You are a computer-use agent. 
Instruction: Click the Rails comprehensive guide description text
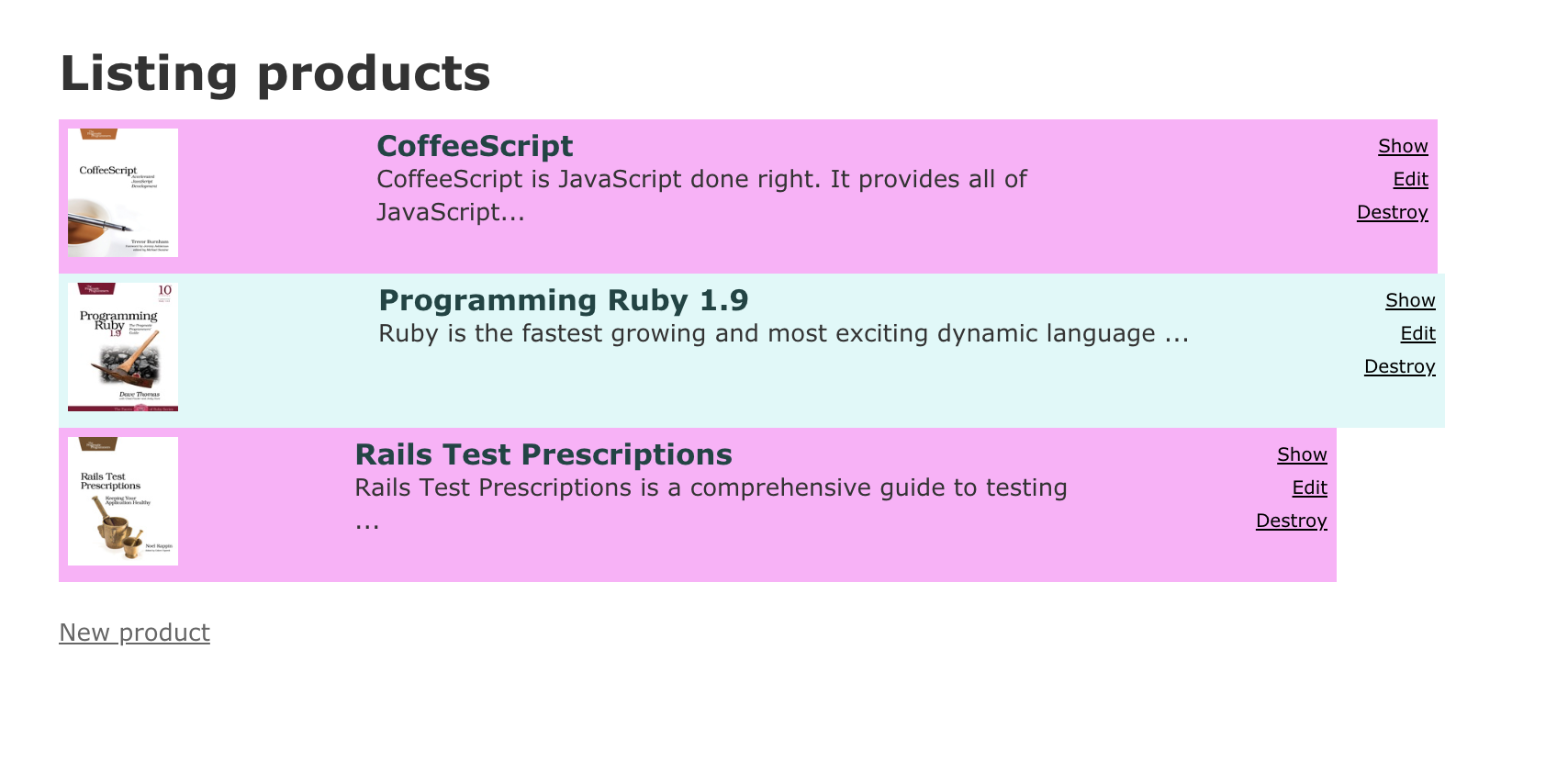click(711, 488)
